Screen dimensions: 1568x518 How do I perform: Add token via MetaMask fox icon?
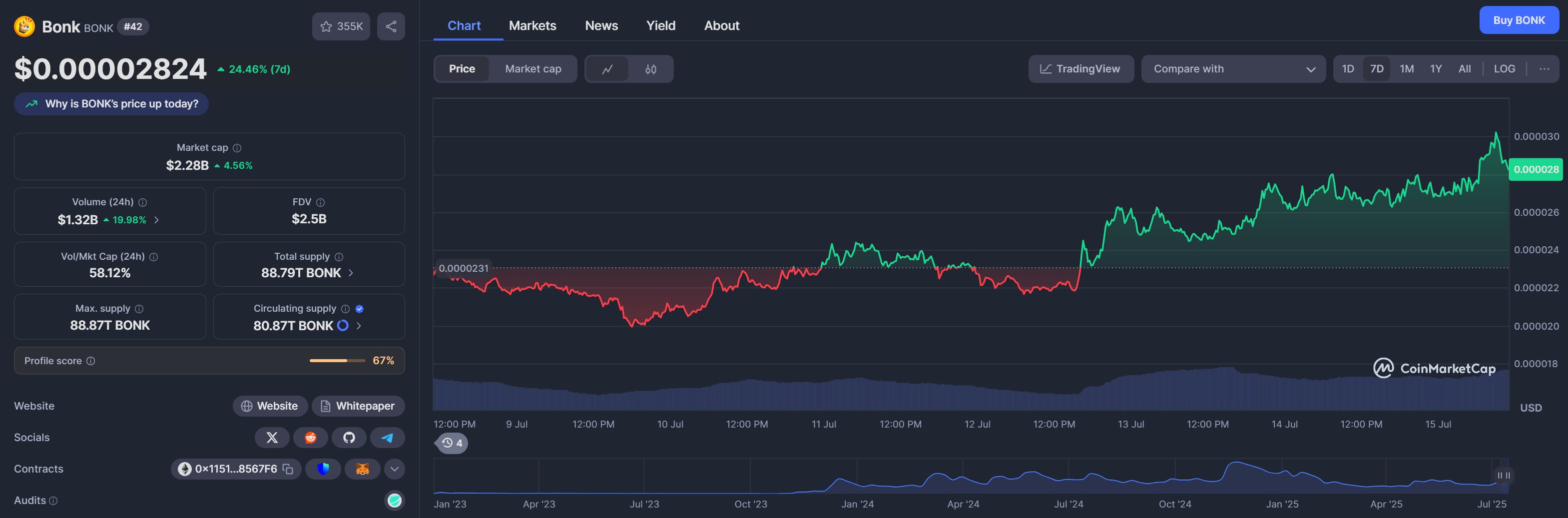pos(363,469)
